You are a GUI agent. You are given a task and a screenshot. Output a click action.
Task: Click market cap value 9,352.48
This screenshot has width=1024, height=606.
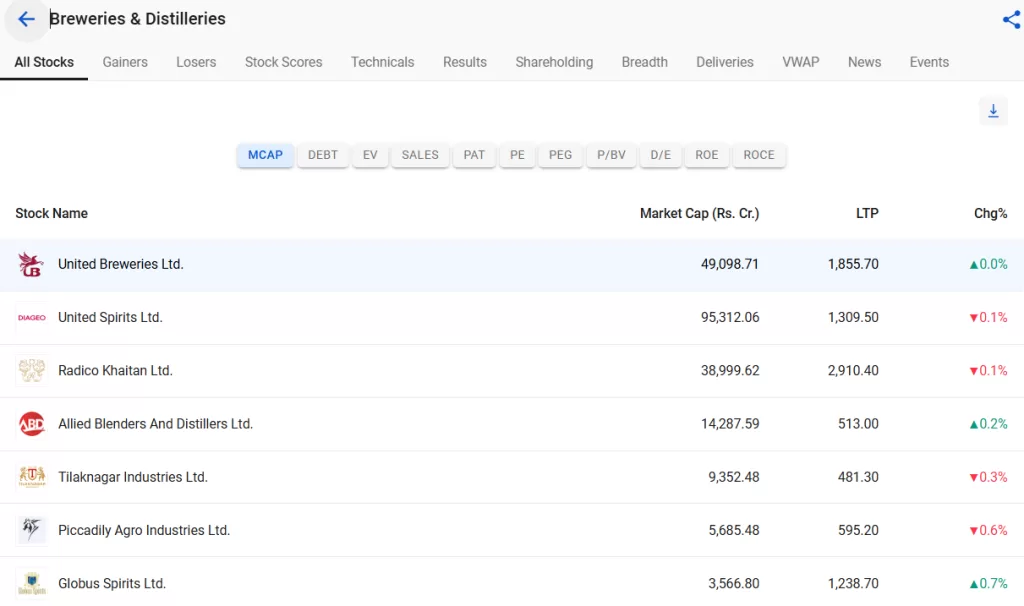tap(733, 477)
